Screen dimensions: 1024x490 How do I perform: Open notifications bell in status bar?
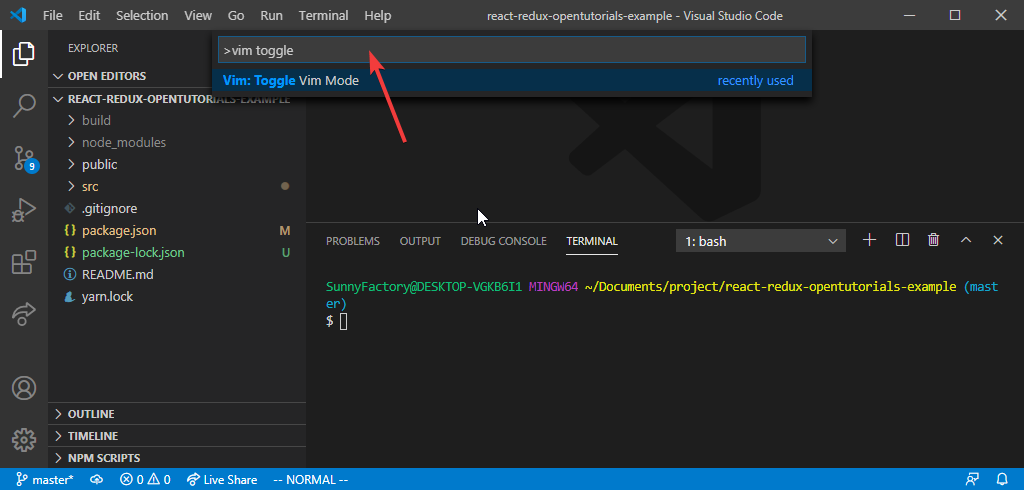1002,480
